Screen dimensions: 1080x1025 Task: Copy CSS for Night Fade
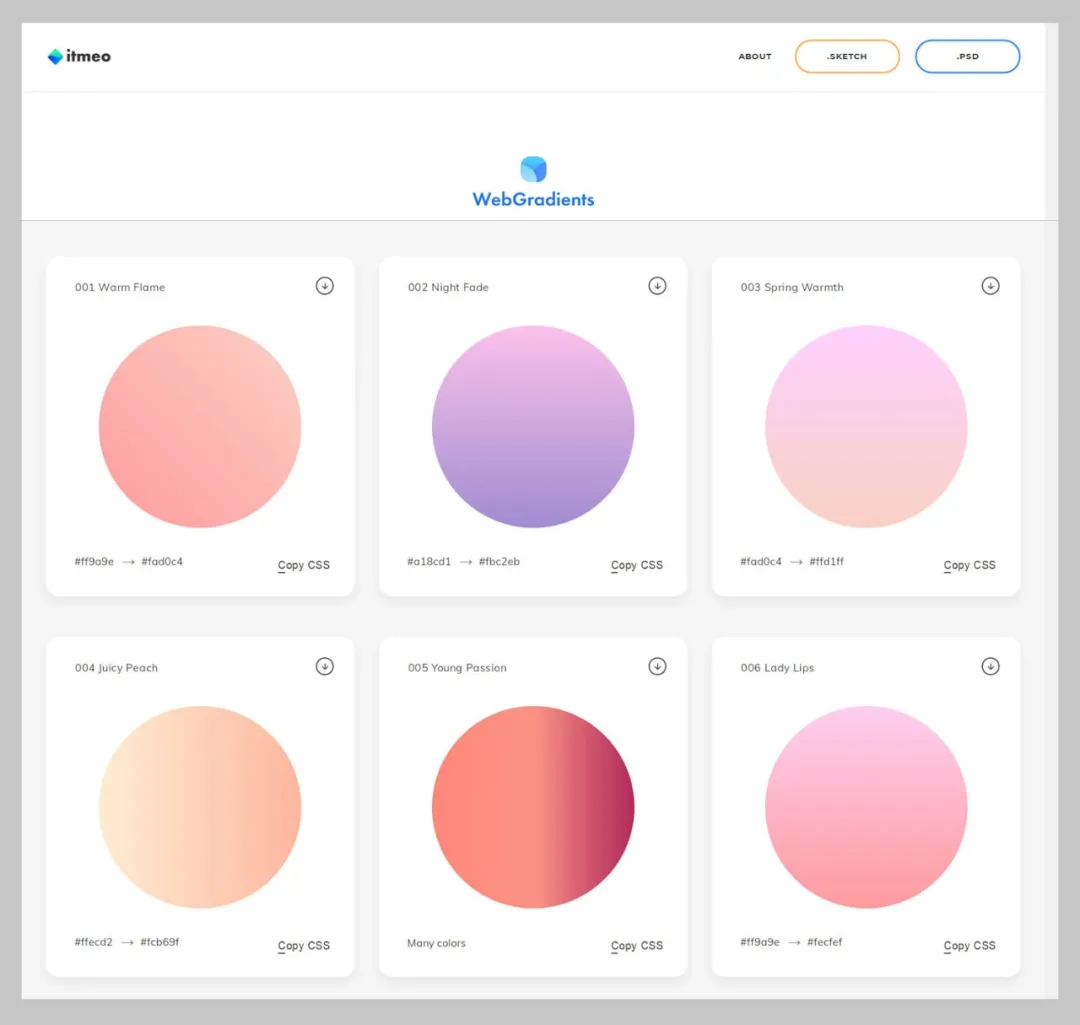(x=636, y=565)
